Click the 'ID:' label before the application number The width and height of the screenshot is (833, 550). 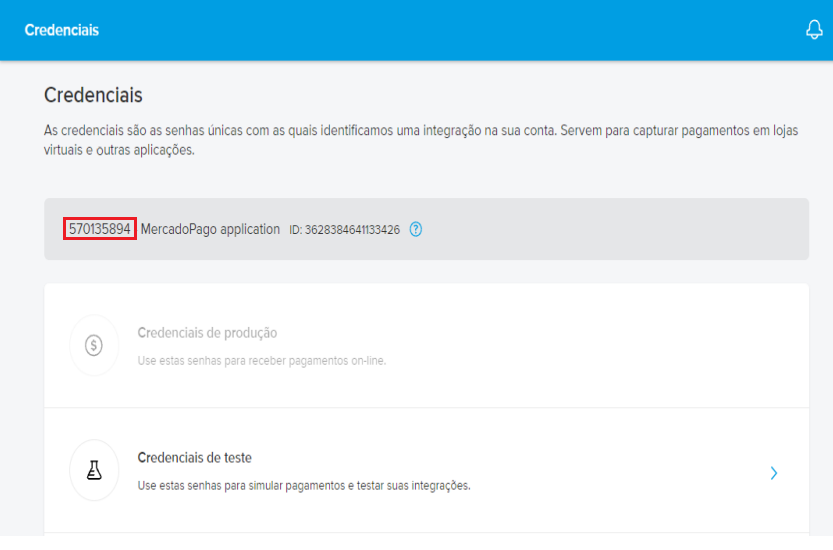(x=295, y=230)
